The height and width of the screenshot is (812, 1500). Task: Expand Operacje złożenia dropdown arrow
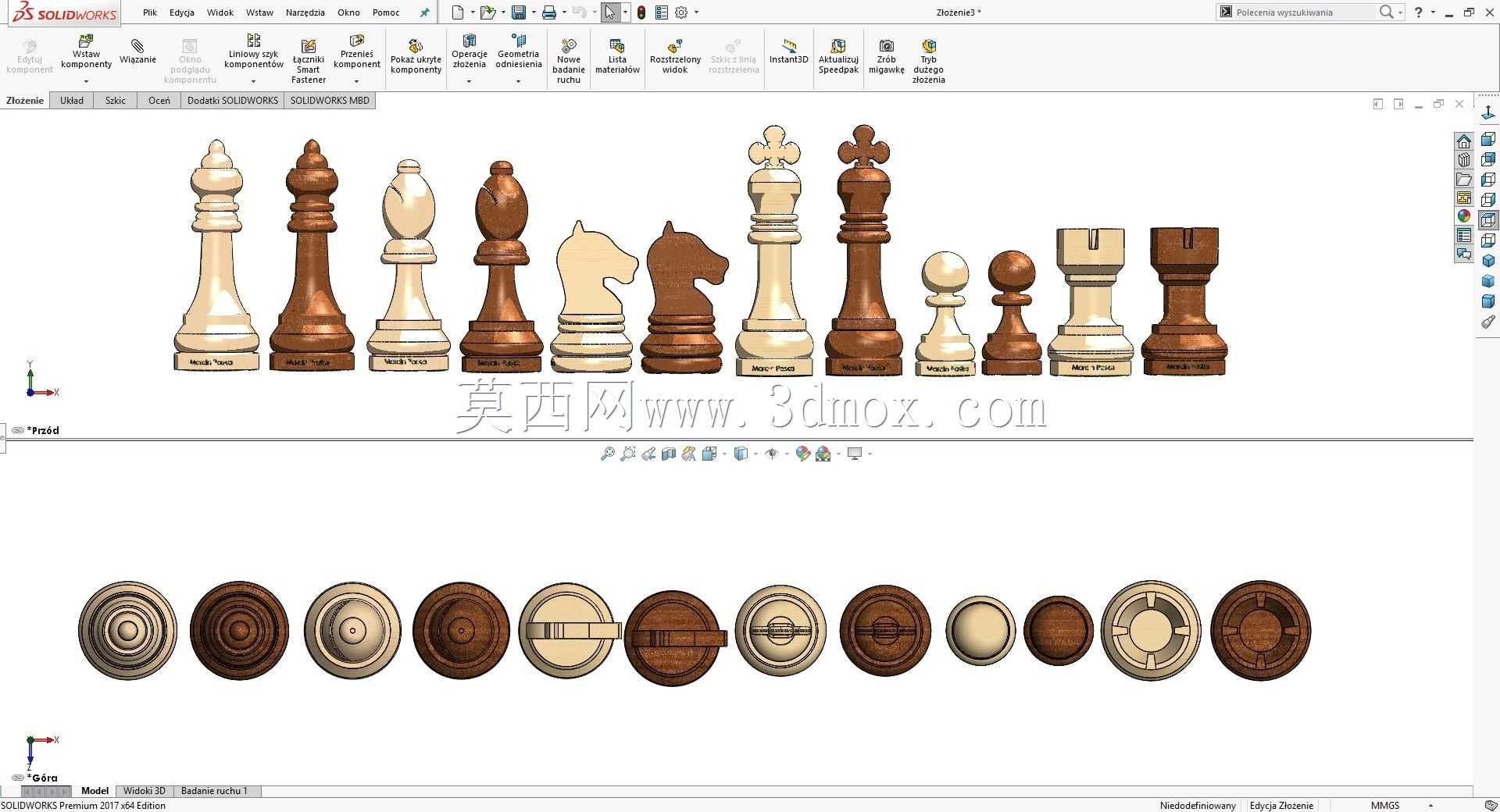[x=470, y=81]
